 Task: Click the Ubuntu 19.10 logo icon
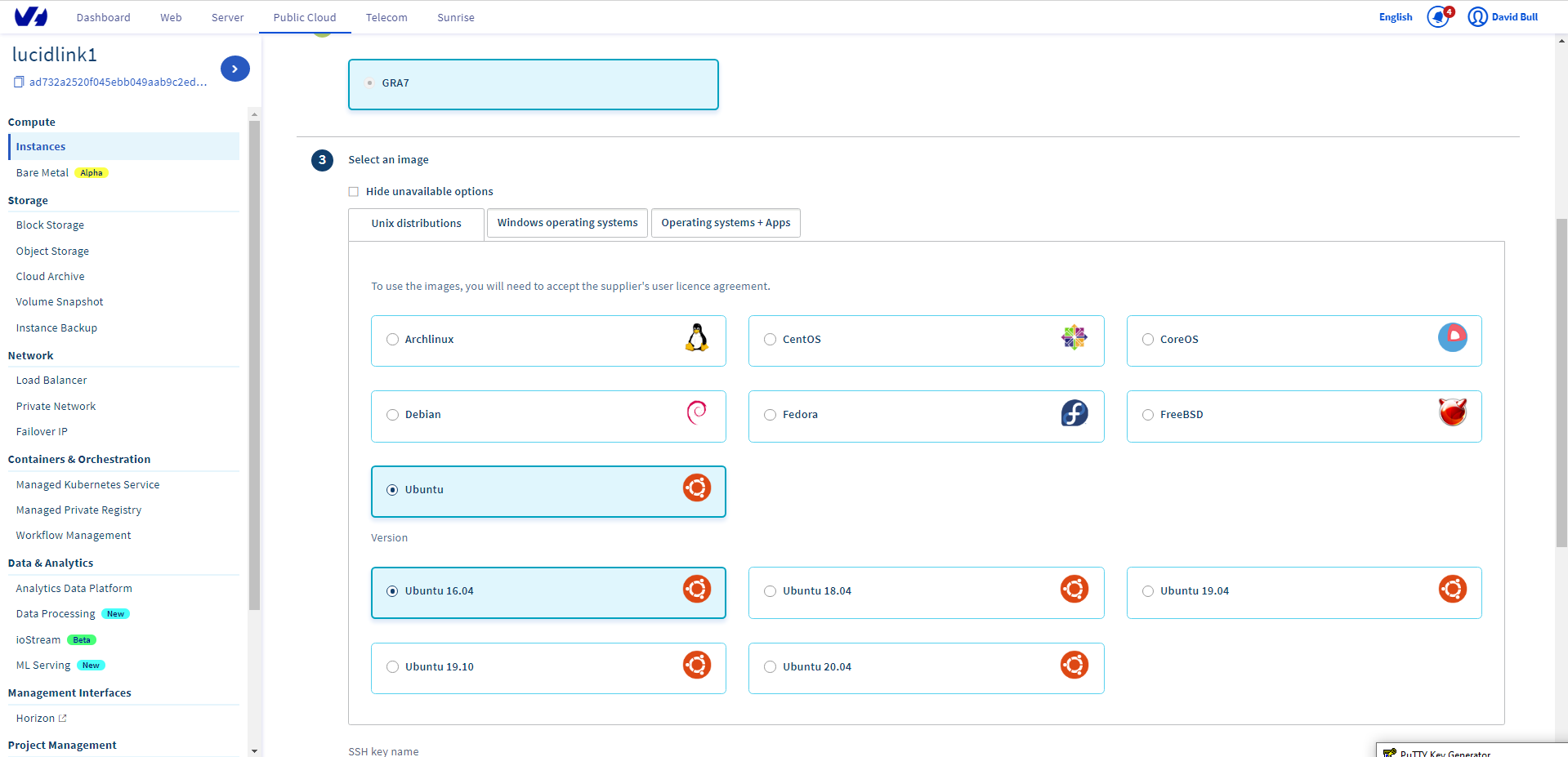click(x=697, y=665)
